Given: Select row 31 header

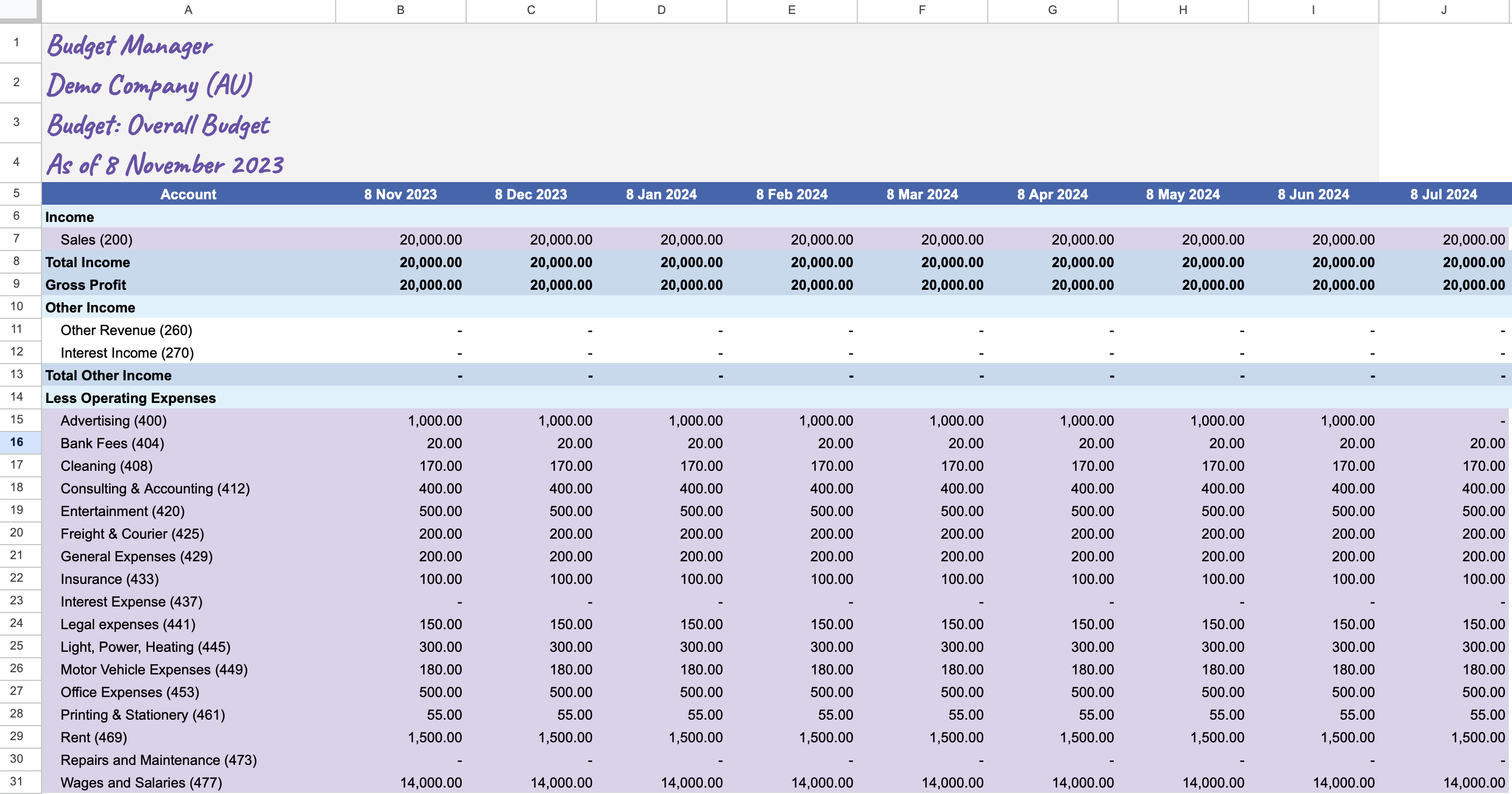Looking at the screenshot, I should pyautogui.click(x=16, y=781).
